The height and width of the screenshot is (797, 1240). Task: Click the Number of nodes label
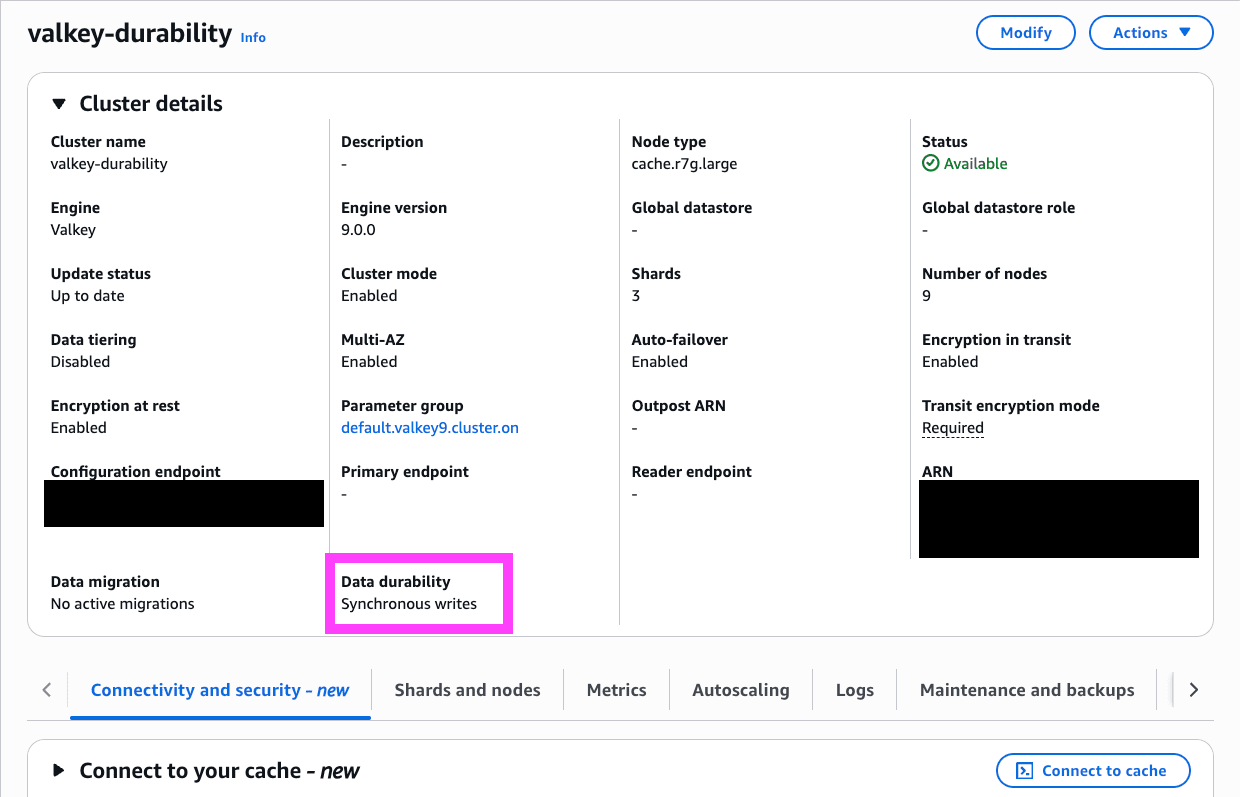(985, 274)
